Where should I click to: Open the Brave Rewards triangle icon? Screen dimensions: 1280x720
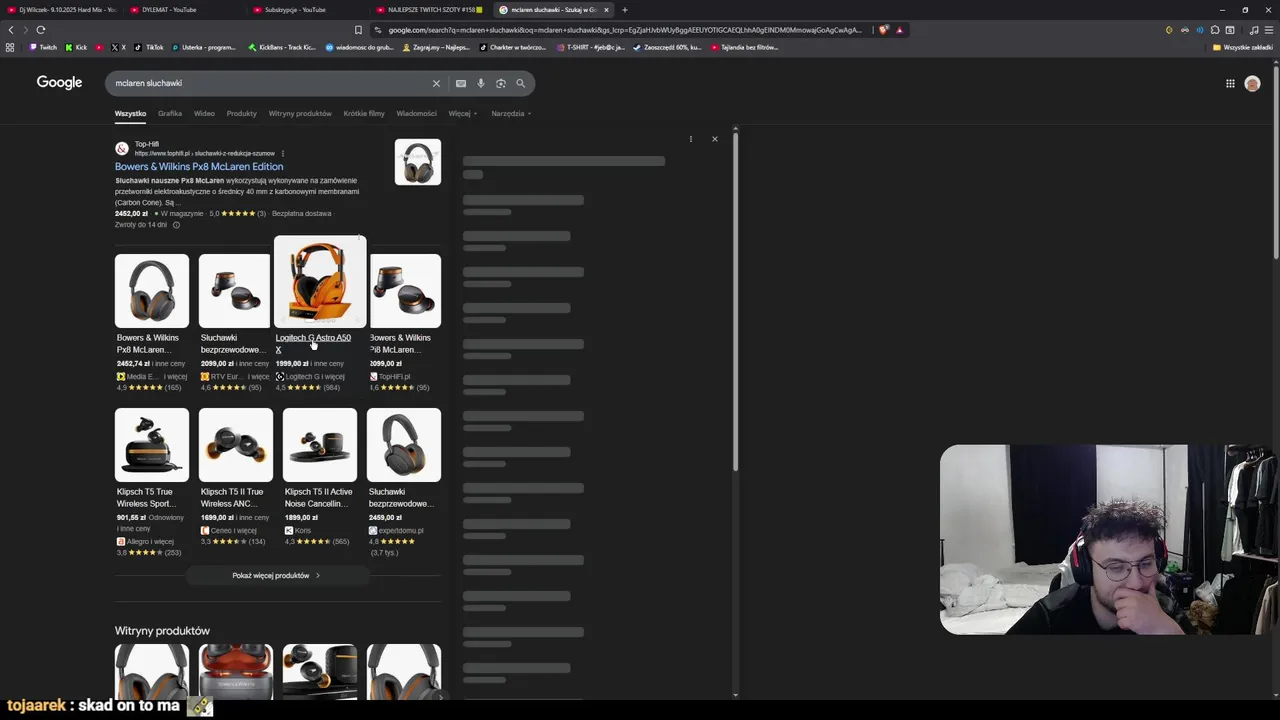[899, 30]
